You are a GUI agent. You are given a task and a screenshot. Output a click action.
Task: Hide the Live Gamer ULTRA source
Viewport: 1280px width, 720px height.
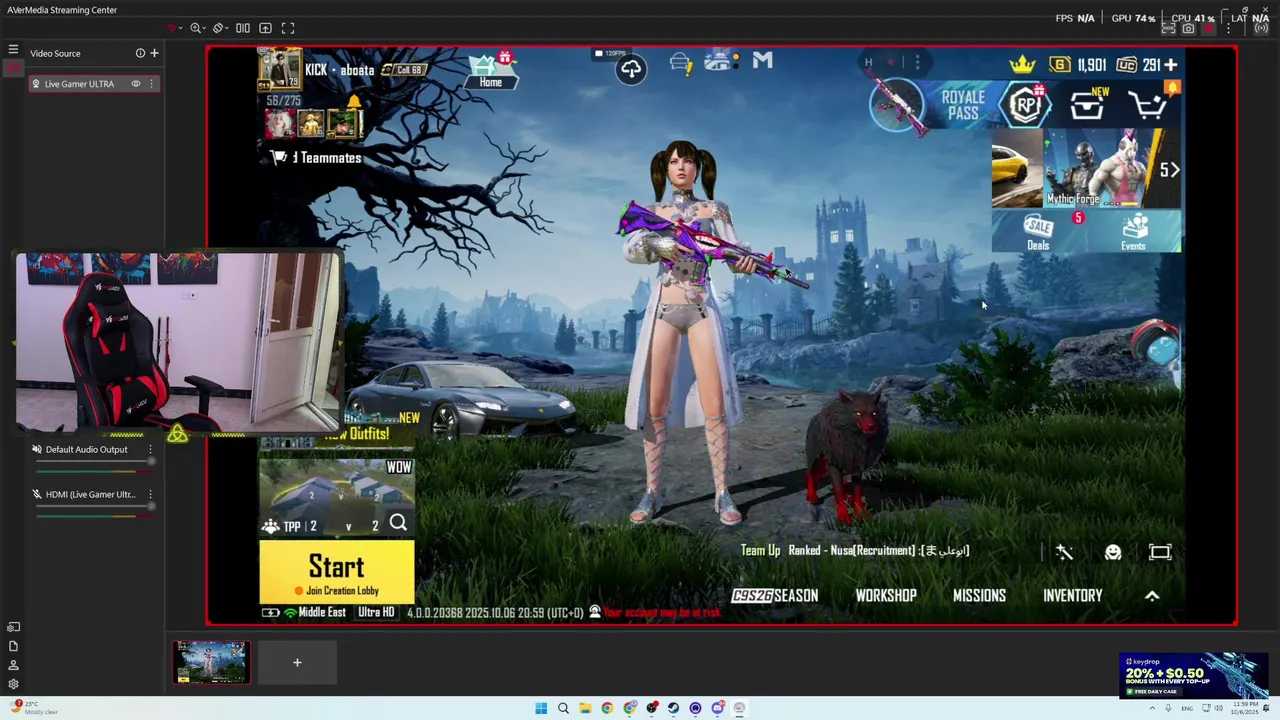tap(136, 84)
